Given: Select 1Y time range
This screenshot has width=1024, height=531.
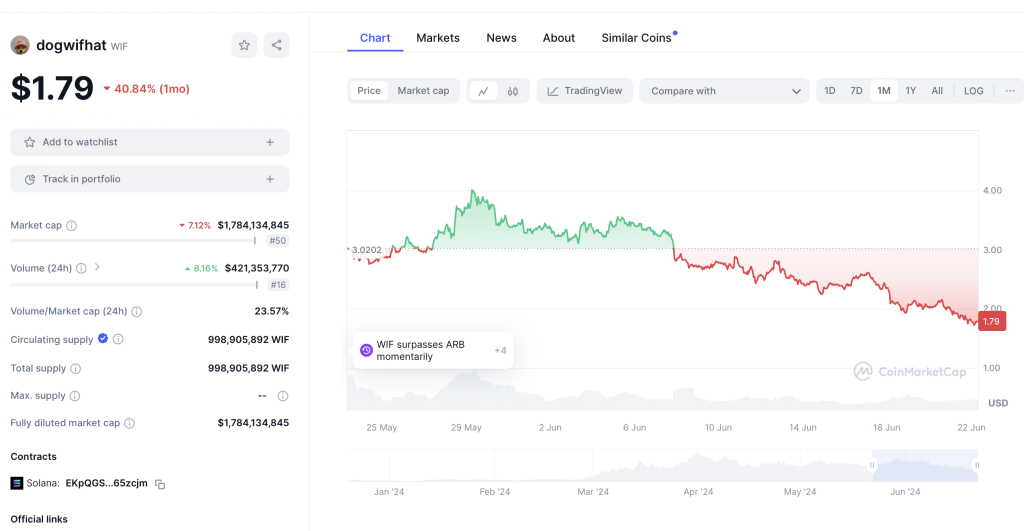Looking at the screenshot, I should 910,91.
